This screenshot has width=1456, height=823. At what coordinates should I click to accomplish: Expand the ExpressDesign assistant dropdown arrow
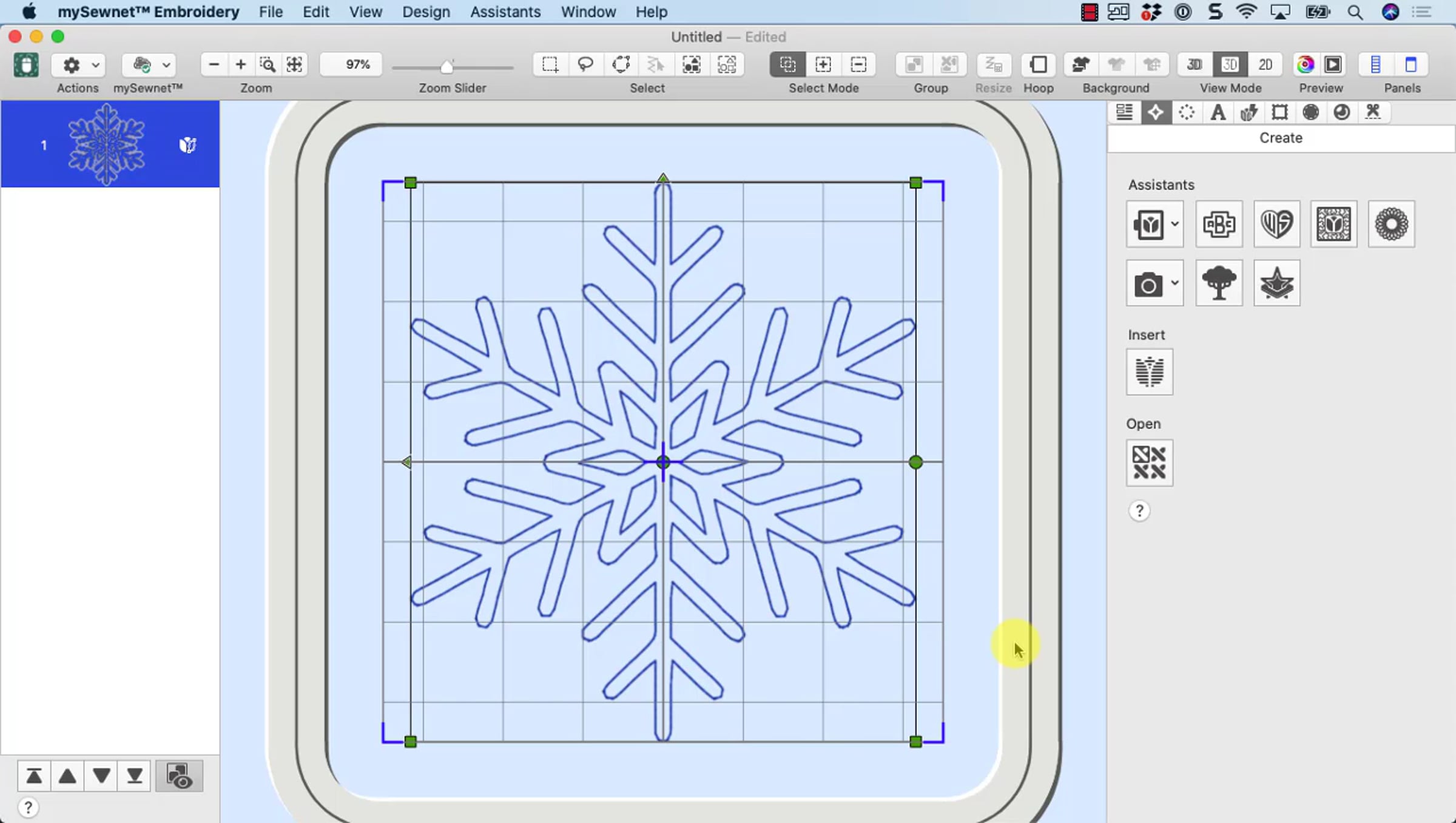coord(1175,224)
